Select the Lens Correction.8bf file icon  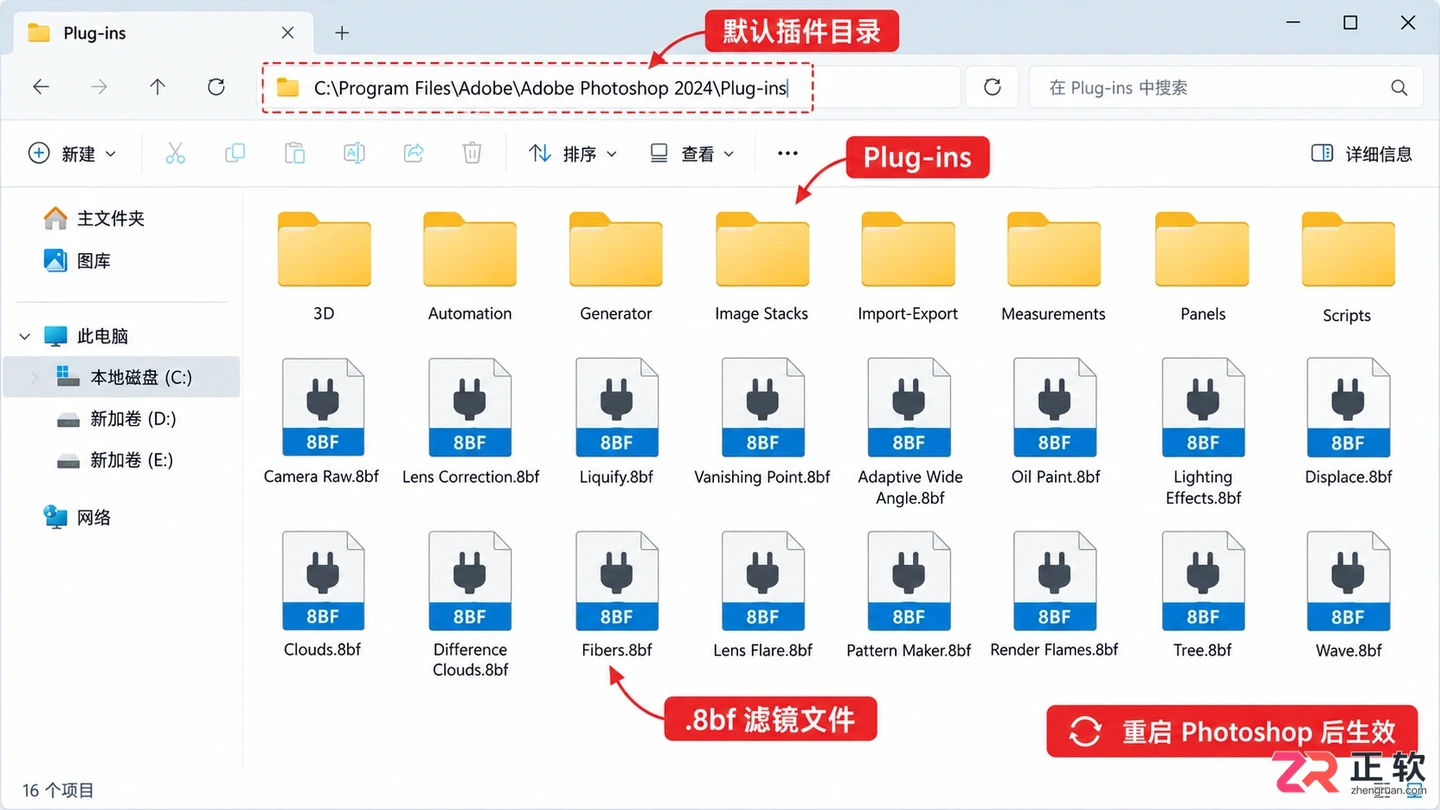[469, 408]
